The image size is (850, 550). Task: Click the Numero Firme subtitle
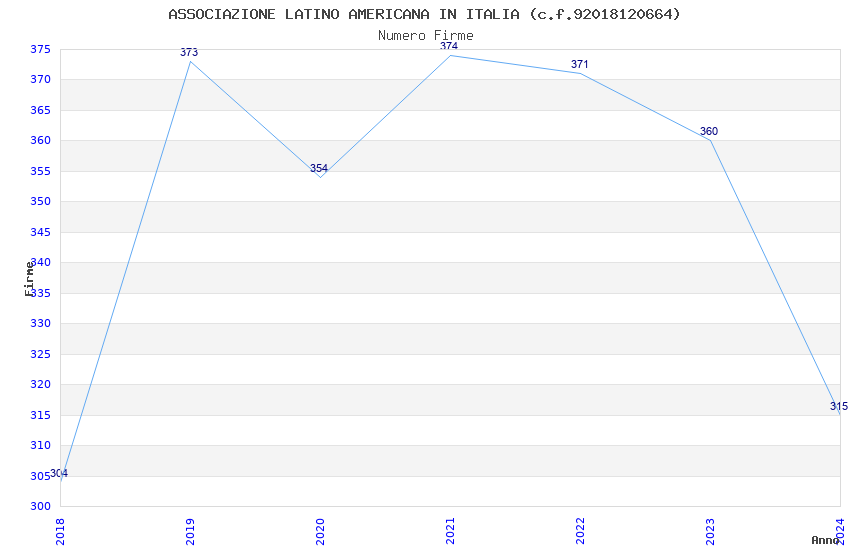pyautogui.click(x=426, y=36)
